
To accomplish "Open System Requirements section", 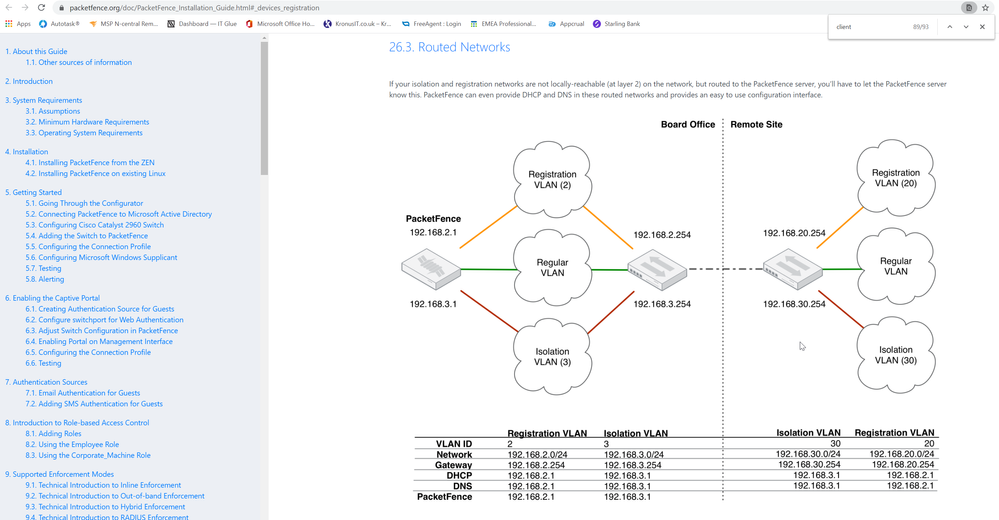I will [43, 101].
